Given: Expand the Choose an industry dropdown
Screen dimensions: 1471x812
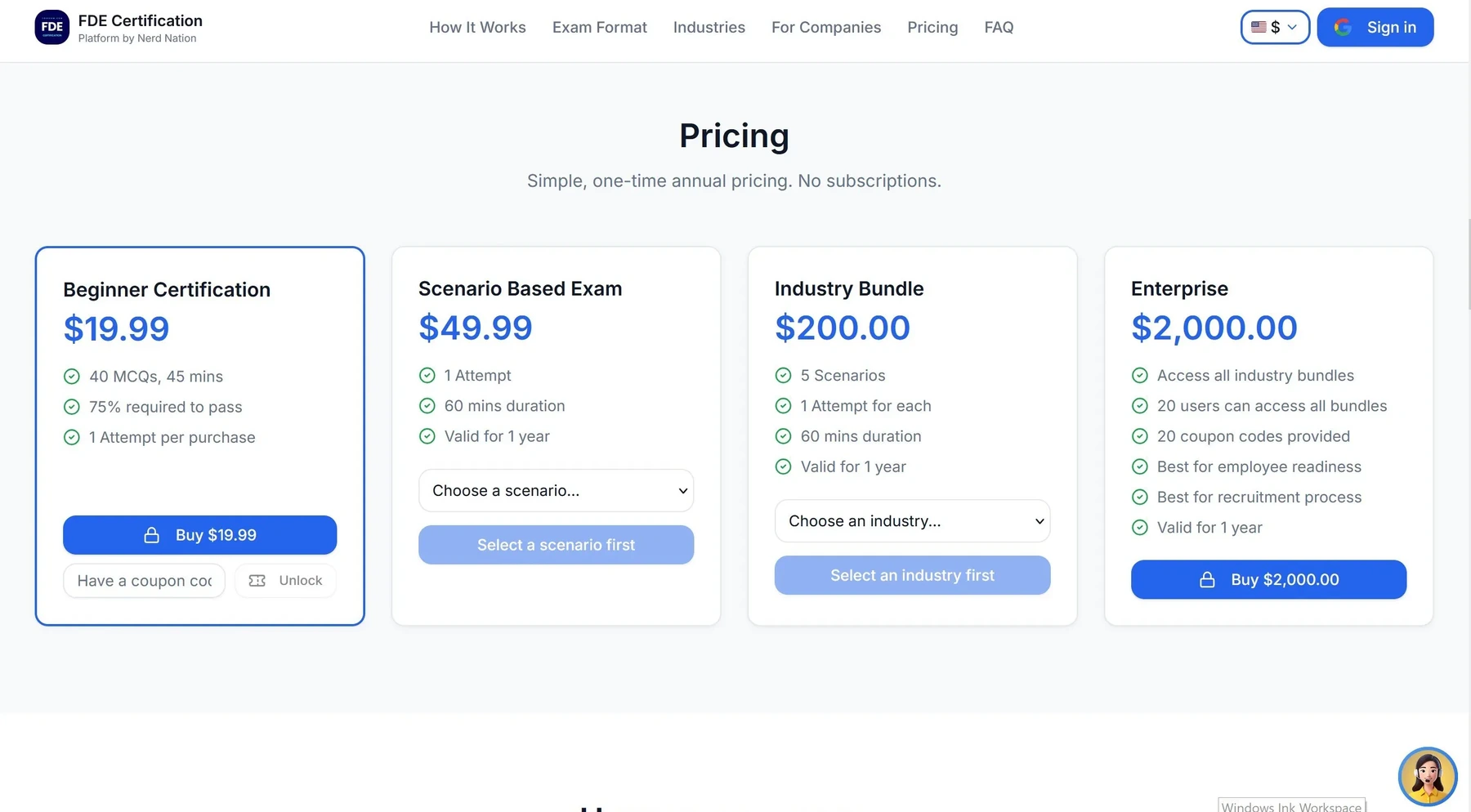Looking at the screenshot, I should click(x=912, y=520).
